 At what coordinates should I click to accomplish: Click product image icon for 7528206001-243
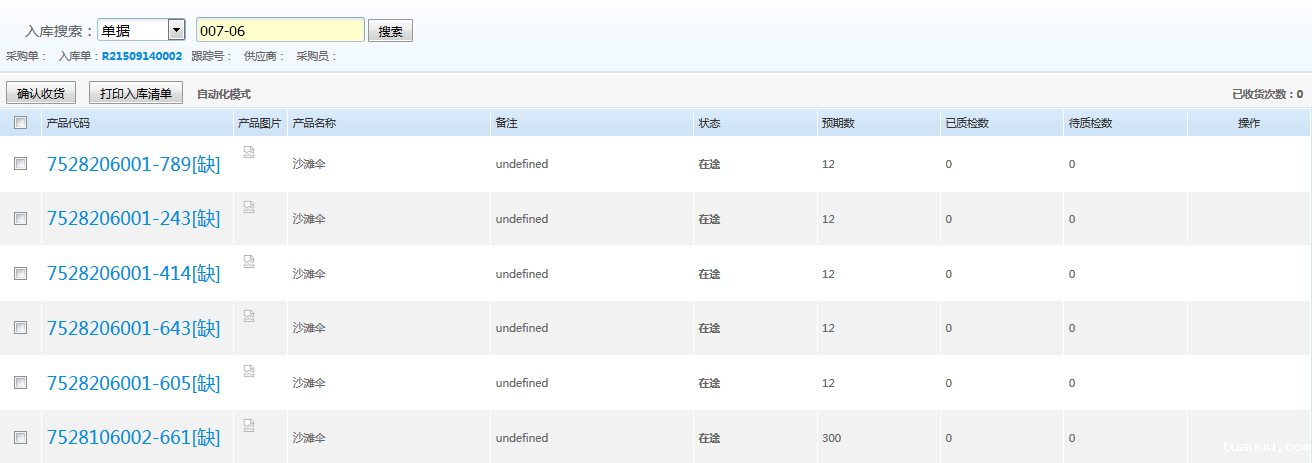tap(248, 207)
